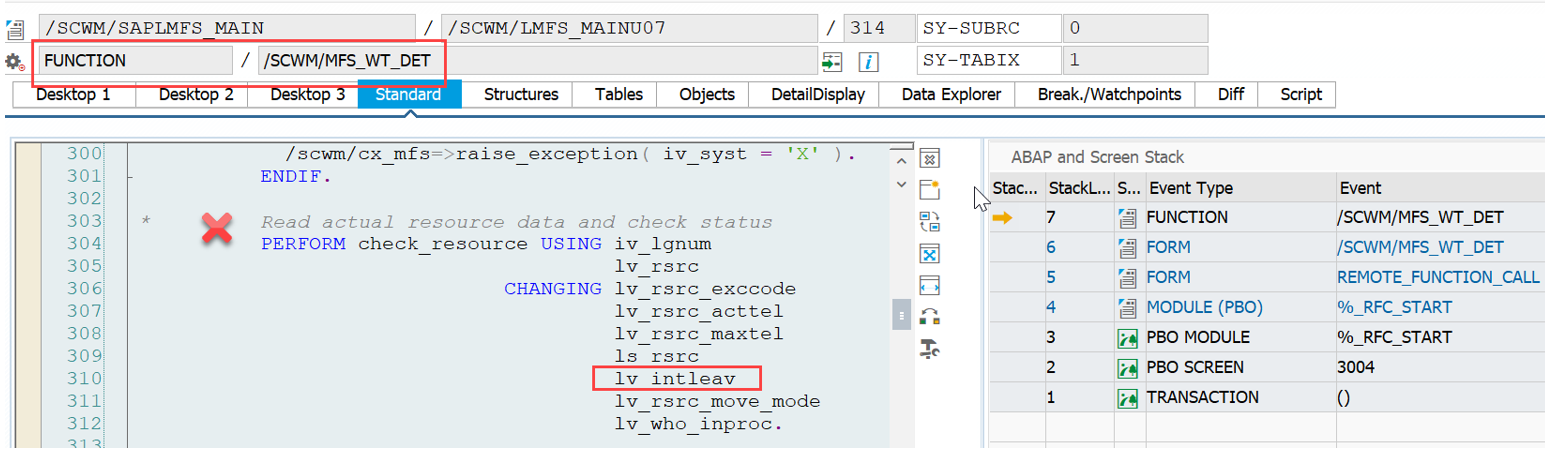The image size is (1545, 451).
Task: Click the /SCWM/MFS_WT_DET link in stack level 6 row
Action: (1420, 247)
